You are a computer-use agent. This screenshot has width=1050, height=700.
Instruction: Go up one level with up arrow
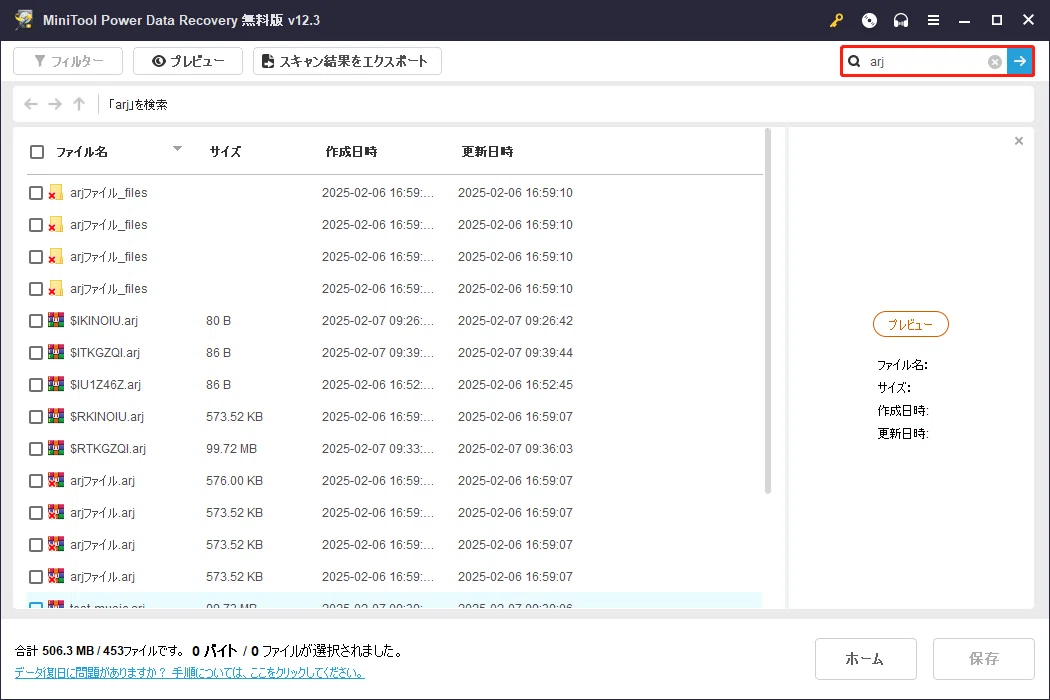(79, 104)
